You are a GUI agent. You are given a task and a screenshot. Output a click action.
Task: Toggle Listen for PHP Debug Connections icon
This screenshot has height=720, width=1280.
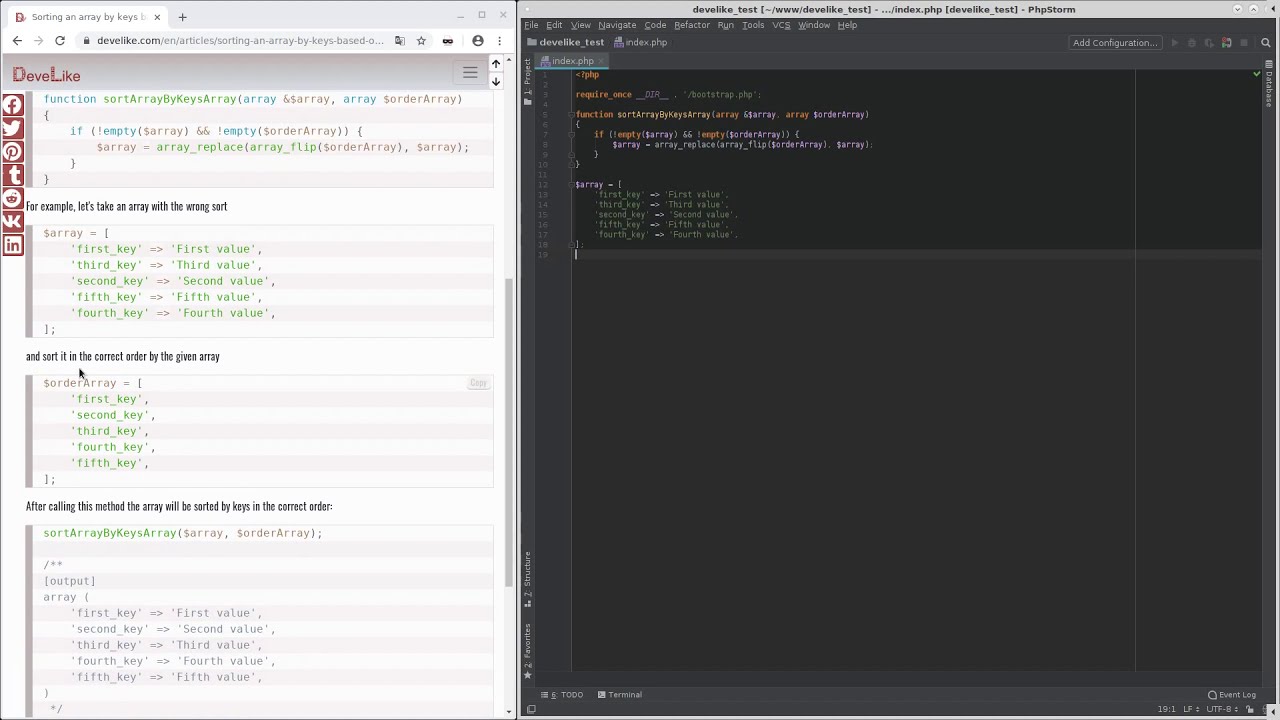(x=1226, y=43)
